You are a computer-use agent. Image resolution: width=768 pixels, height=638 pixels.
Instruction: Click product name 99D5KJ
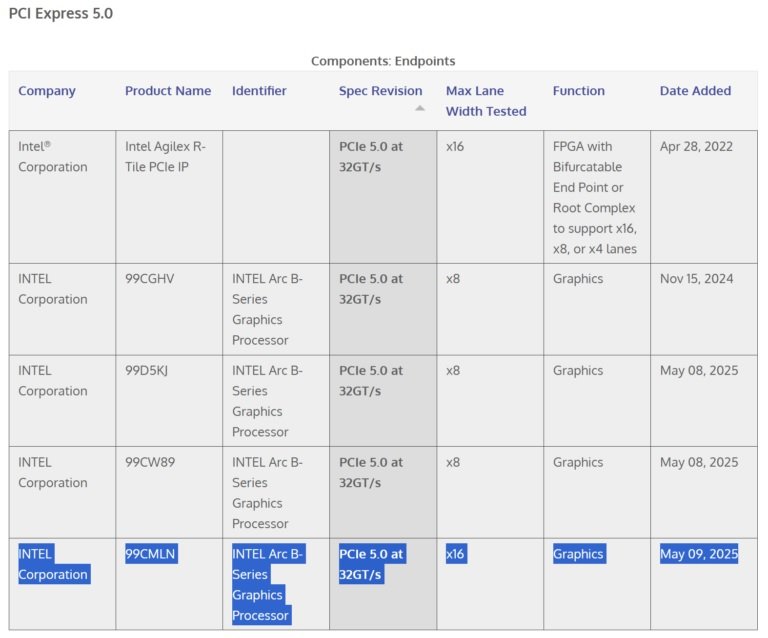[149, 371]
